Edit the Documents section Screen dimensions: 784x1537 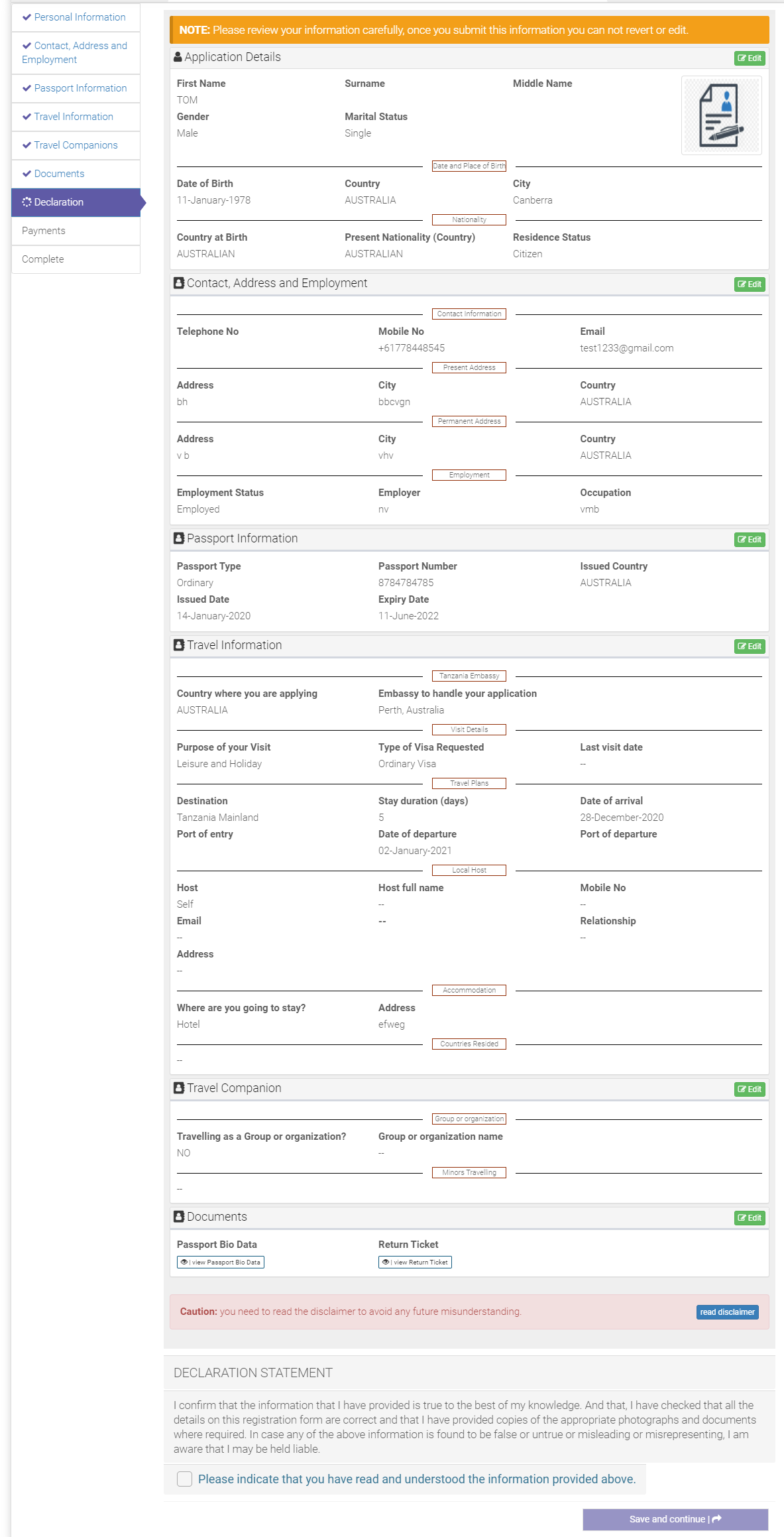coord(750,1218)
